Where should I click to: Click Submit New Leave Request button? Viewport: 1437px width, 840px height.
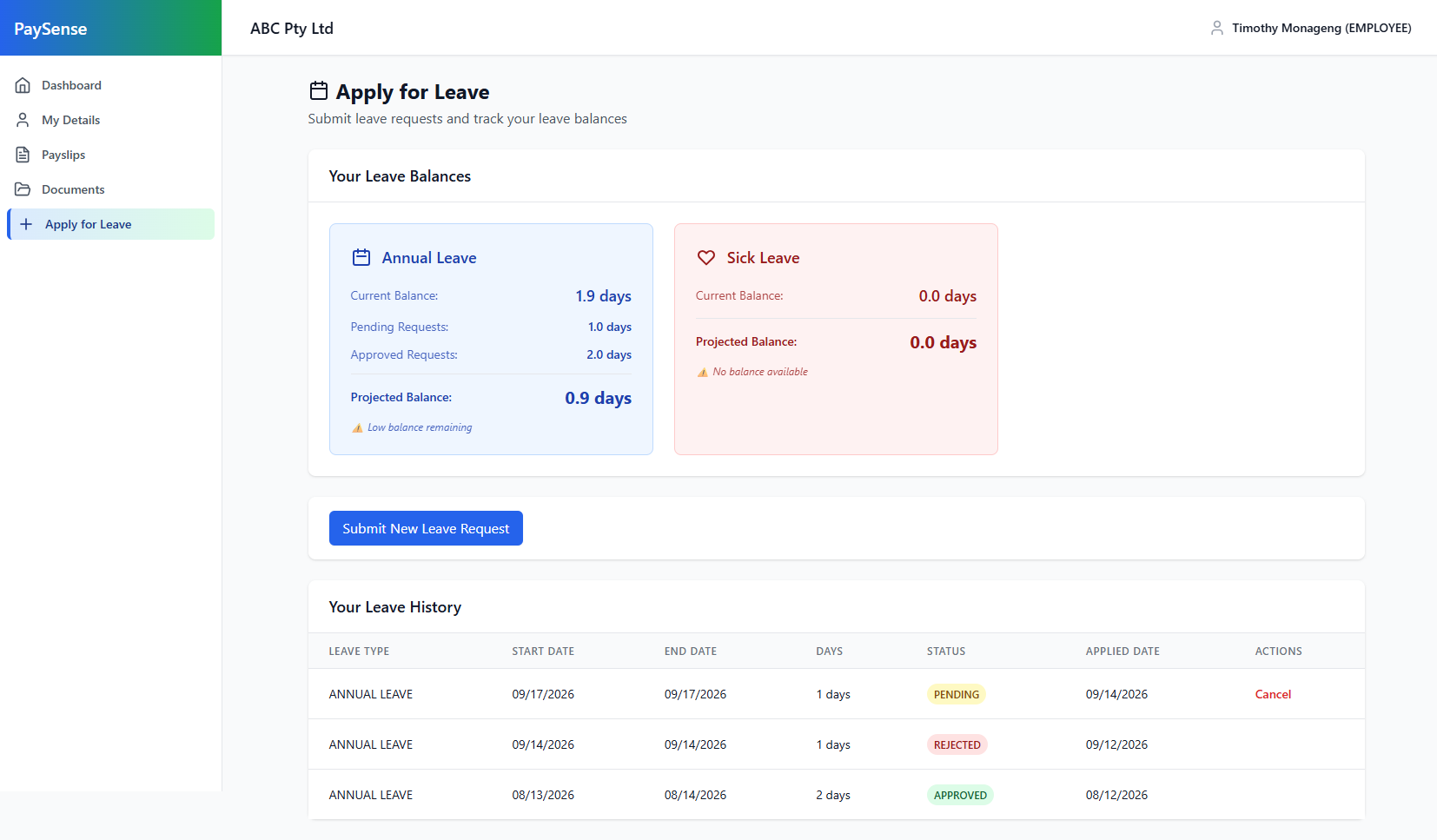[x=426, y=528]
